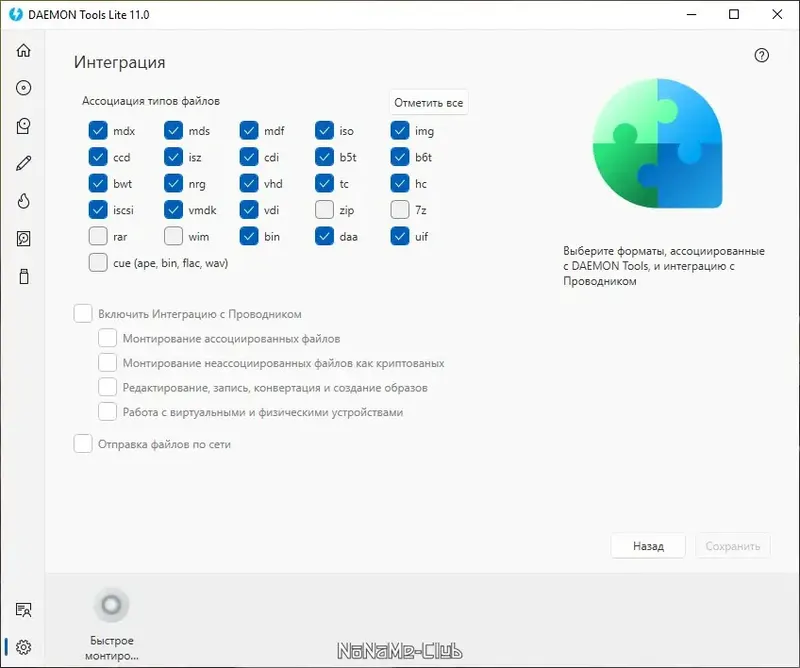Viewport: 800px width, 668px height.
Task: Check Монтирование ассоциированных файлов option
Action: [108, 338]
